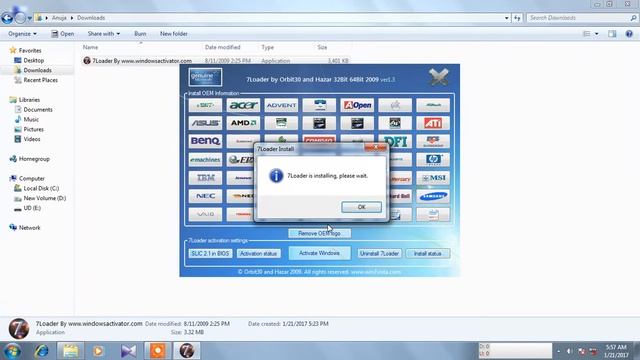Select the 7Loader By www.windowsactivator.com file
Image resolution: width=640 pixels, height=360 pixels.
point(142,61)
